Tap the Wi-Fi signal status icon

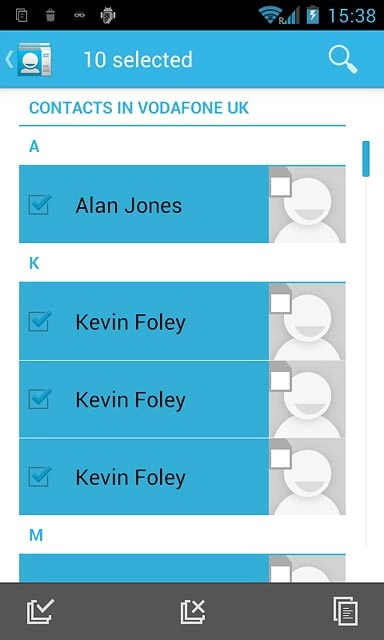click(269, 15)
